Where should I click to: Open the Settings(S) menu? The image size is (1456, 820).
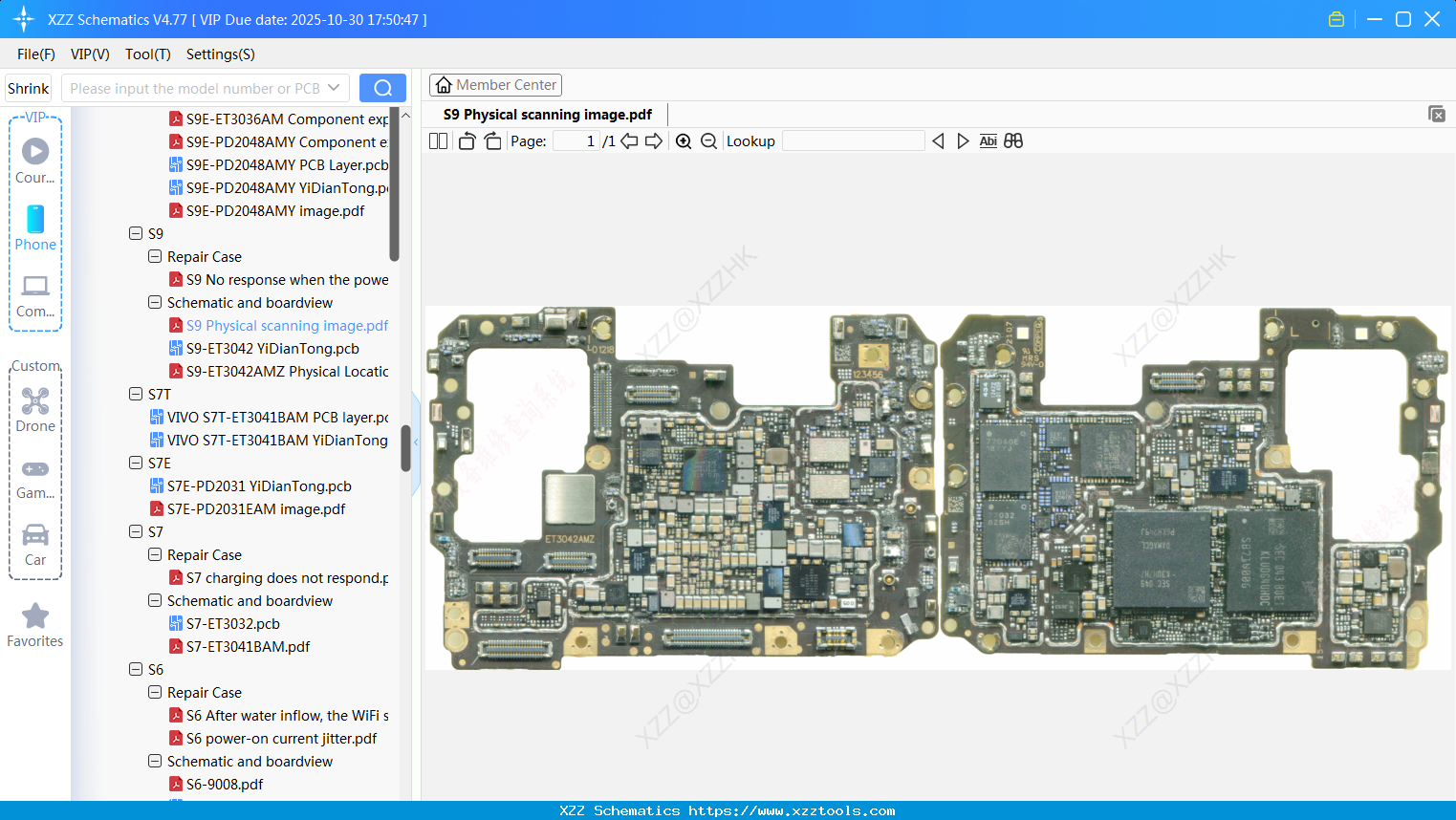[x=221, y=54]
